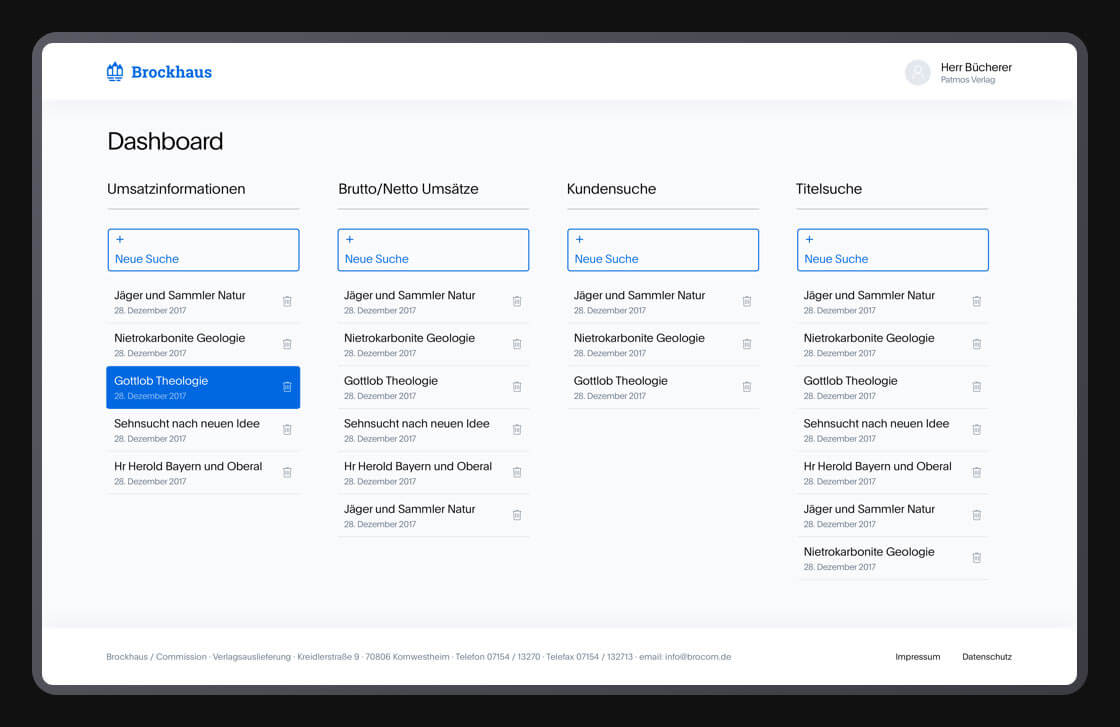Delete last Nietrokarbonite Geologie in Titelsuche
Image resolution: width=1120 pixels, height=727 pixels.
tap(976, 557)
